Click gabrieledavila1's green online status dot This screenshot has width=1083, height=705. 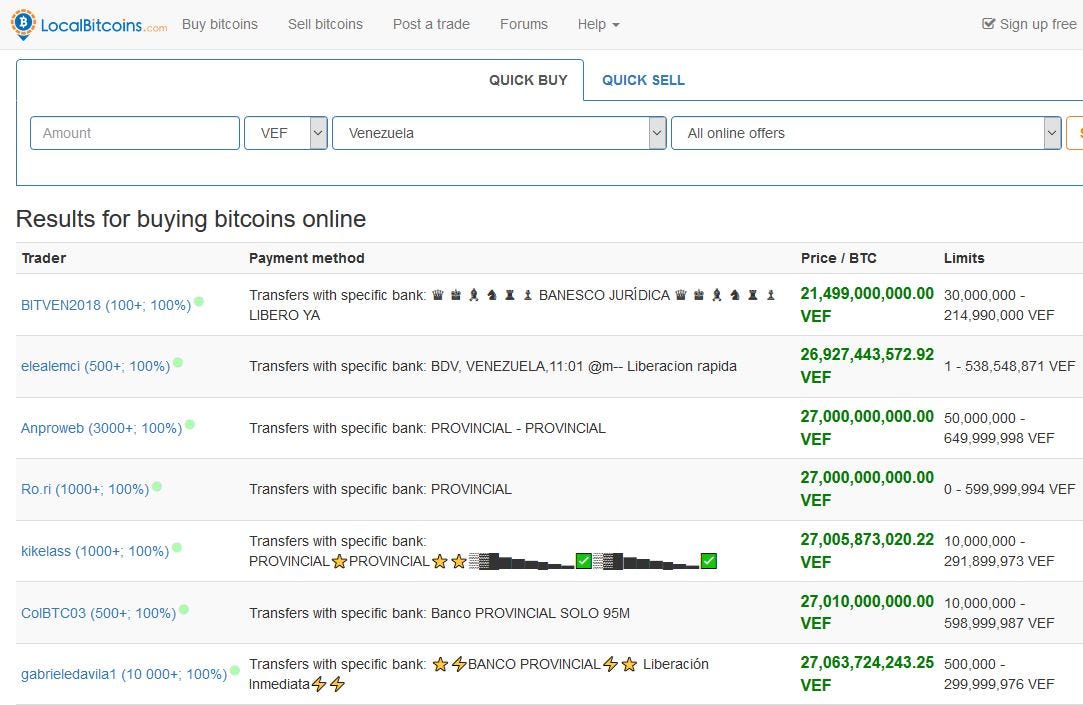(x=235, y=670)
